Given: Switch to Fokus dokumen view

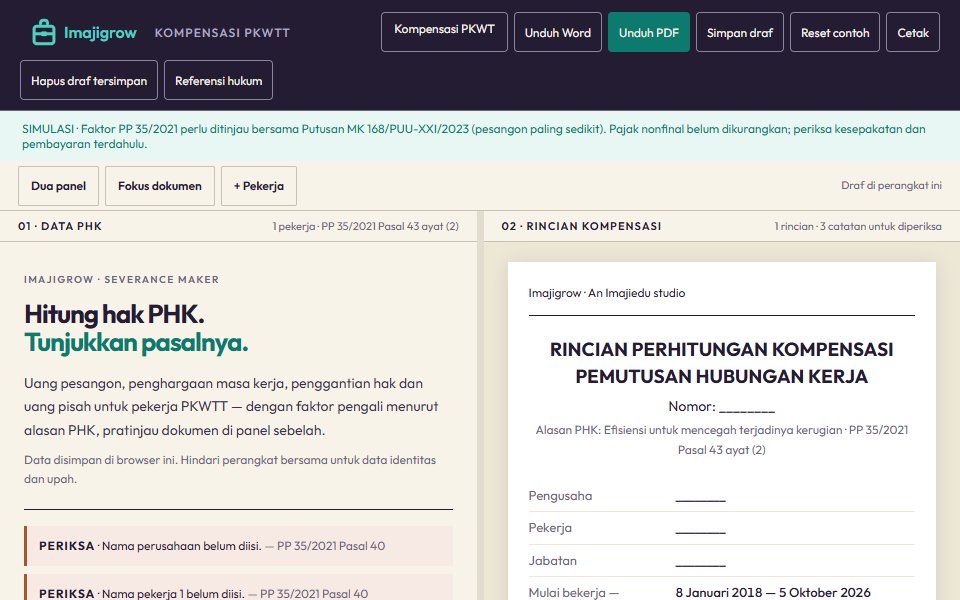Looking at the screenshot, I should pyautogui.click(x=160, y=186).
